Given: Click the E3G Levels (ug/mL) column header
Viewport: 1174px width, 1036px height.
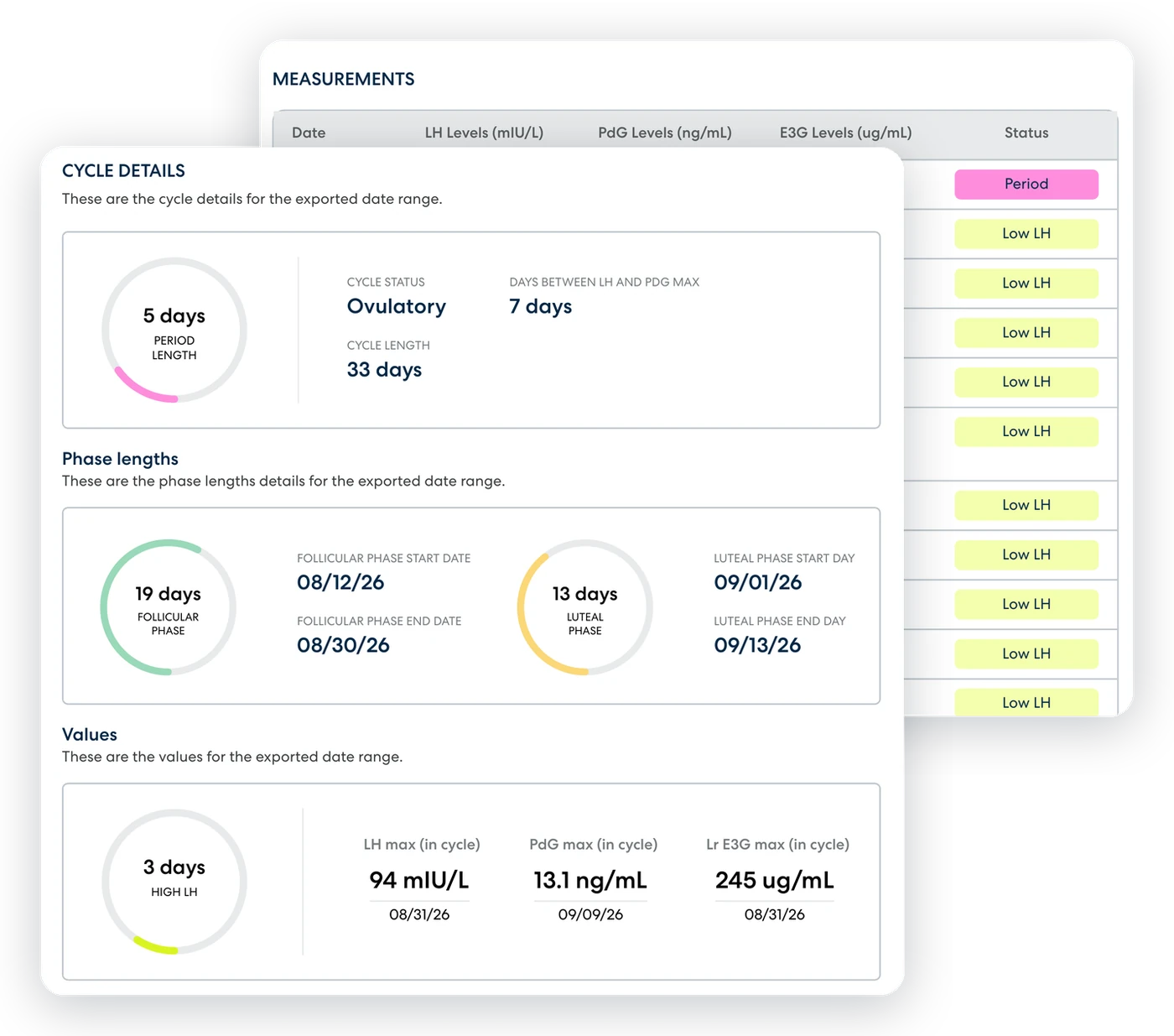Looking at the screenshot, I should [x=845, y=133].
